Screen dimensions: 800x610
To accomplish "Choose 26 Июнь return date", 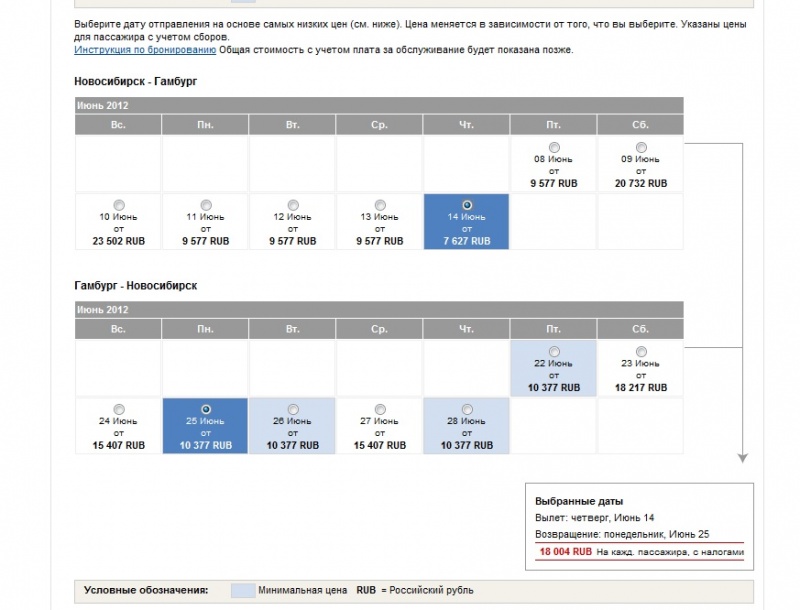I will click(x=293, y=409).
